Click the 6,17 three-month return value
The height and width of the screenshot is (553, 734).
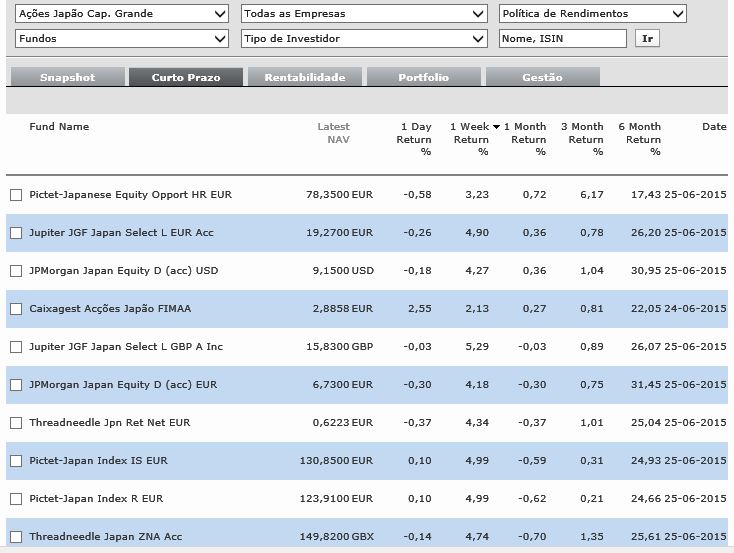pyautogui.click(x=592, y=195)
